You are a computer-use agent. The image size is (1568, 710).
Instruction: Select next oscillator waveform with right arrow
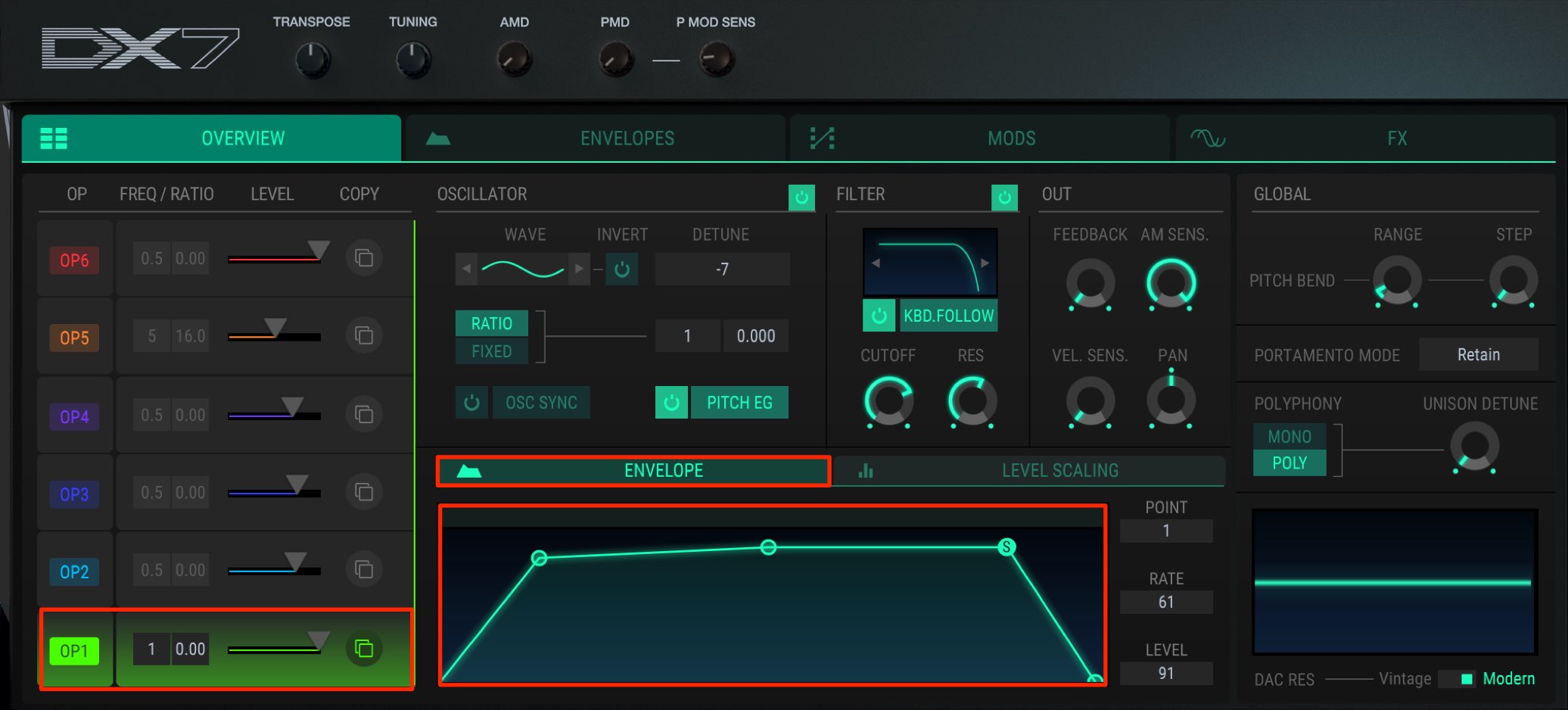coord(579,269)
